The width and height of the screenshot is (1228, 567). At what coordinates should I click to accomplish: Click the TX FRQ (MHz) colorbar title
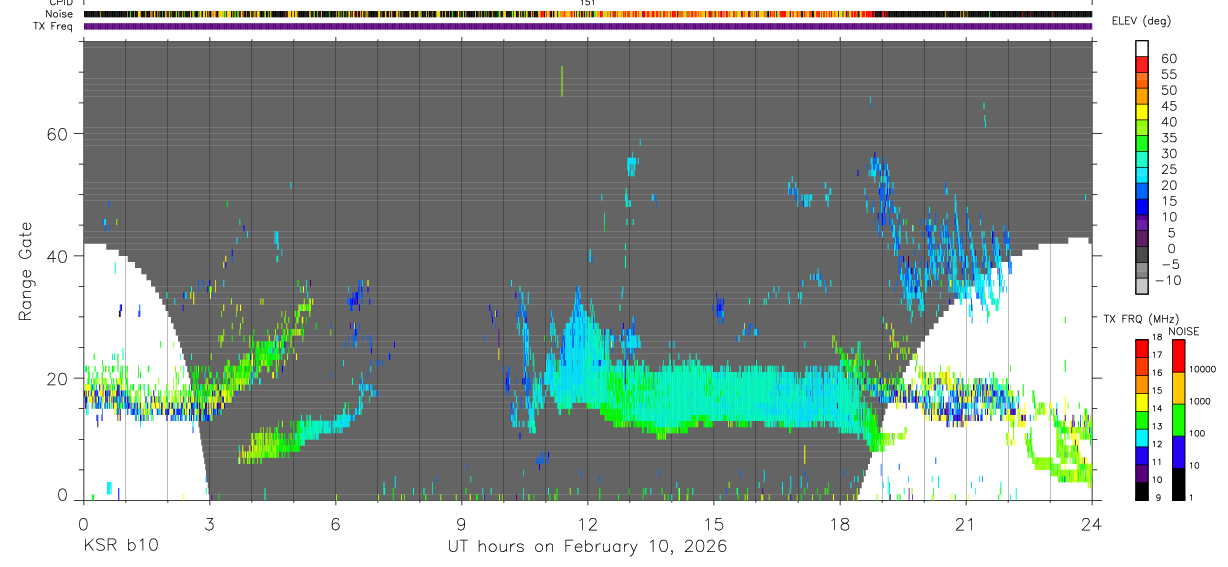pyautogui.click(x=1140, y=318)
